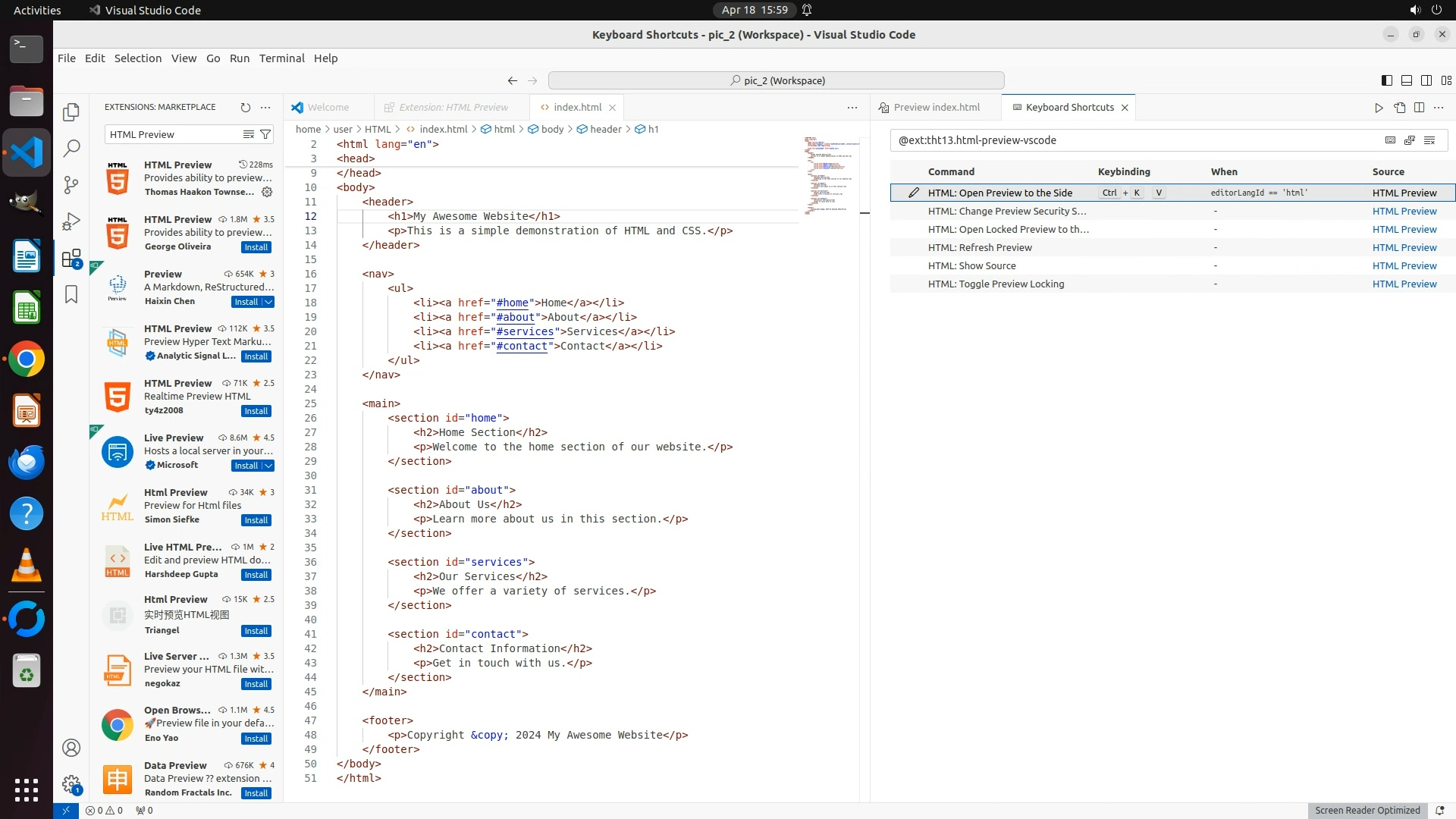Toggle the primary side bar visibility
This screenshot has width=1456, height=819.
coord(1386,80)
